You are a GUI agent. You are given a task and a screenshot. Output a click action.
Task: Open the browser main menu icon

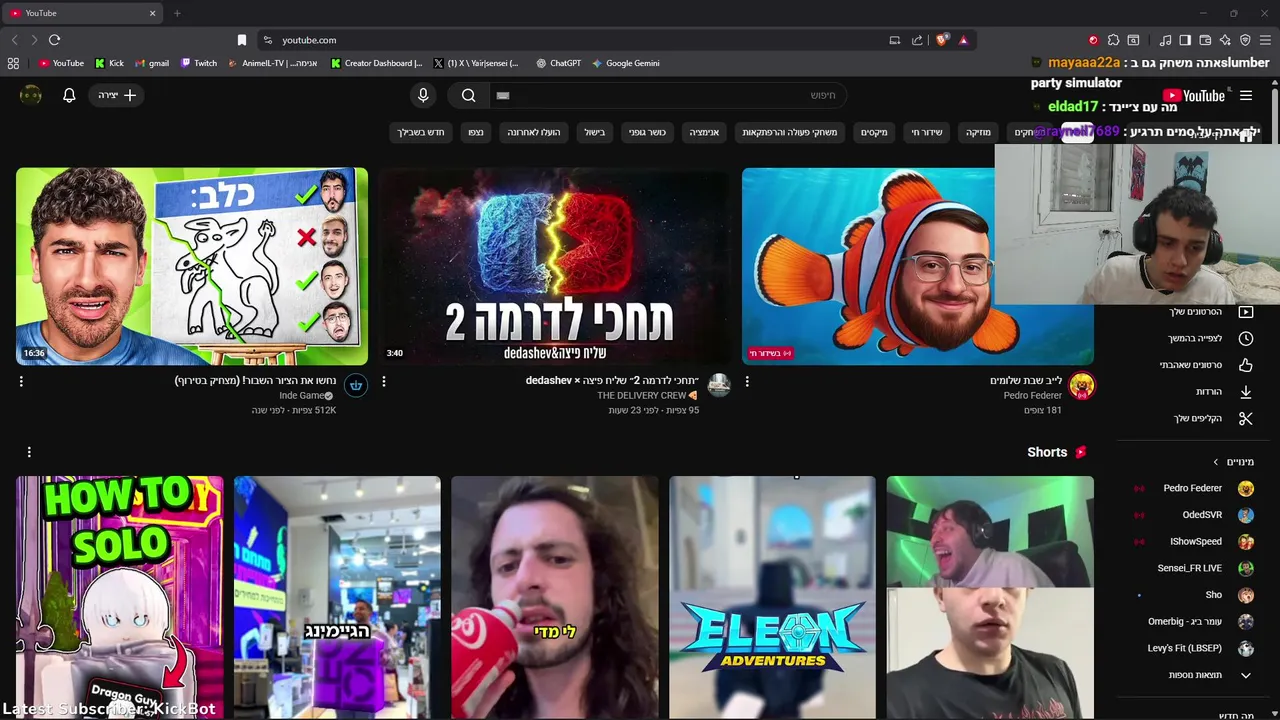click(1265, 40)
